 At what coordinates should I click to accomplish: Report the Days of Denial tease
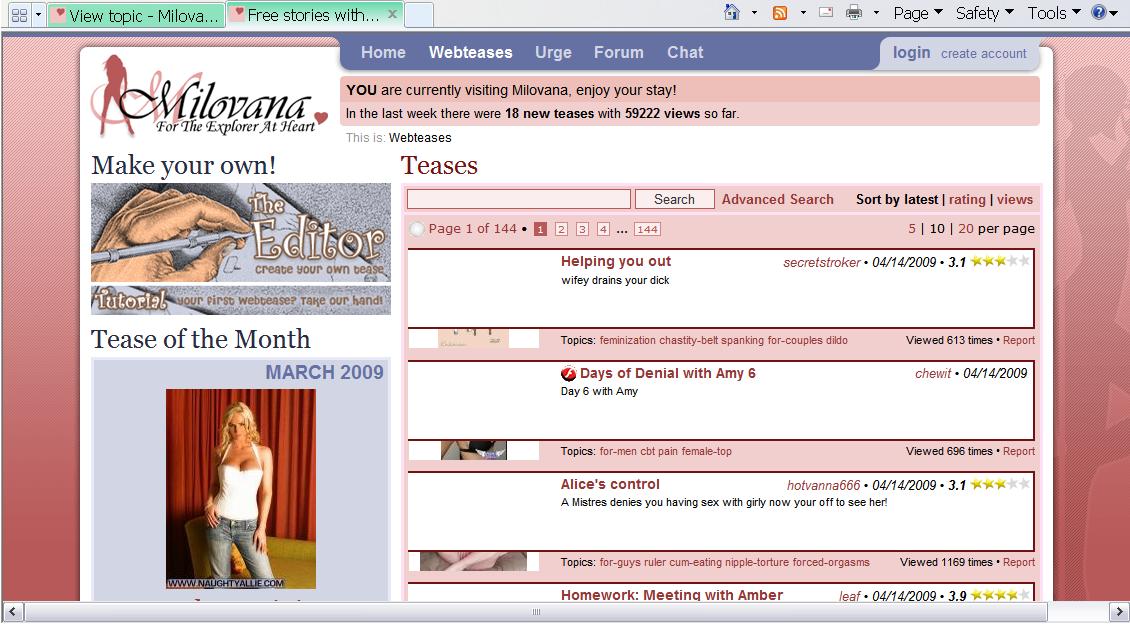pos(1019,451)
